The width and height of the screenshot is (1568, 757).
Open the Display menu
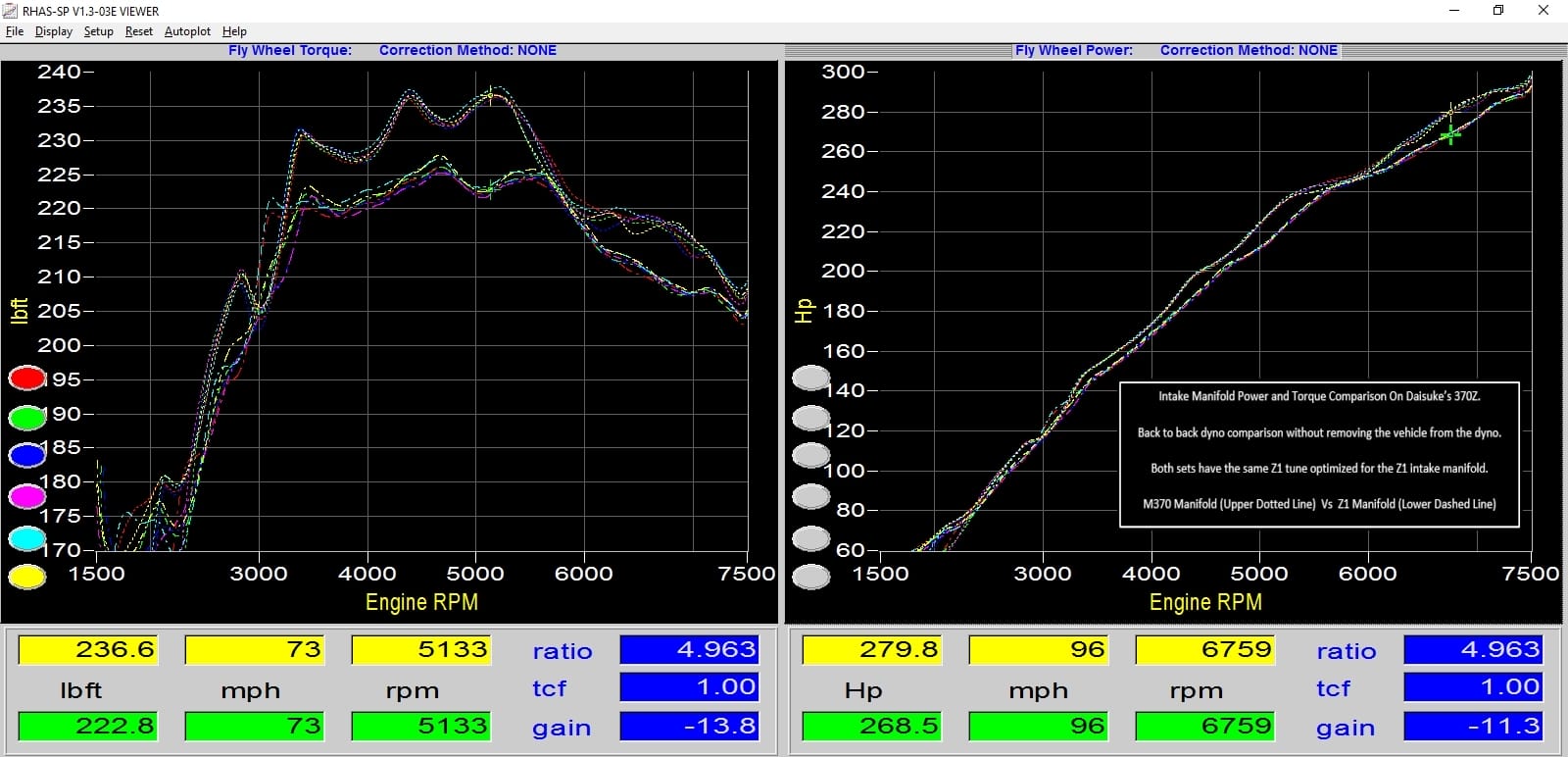(54, 31)
